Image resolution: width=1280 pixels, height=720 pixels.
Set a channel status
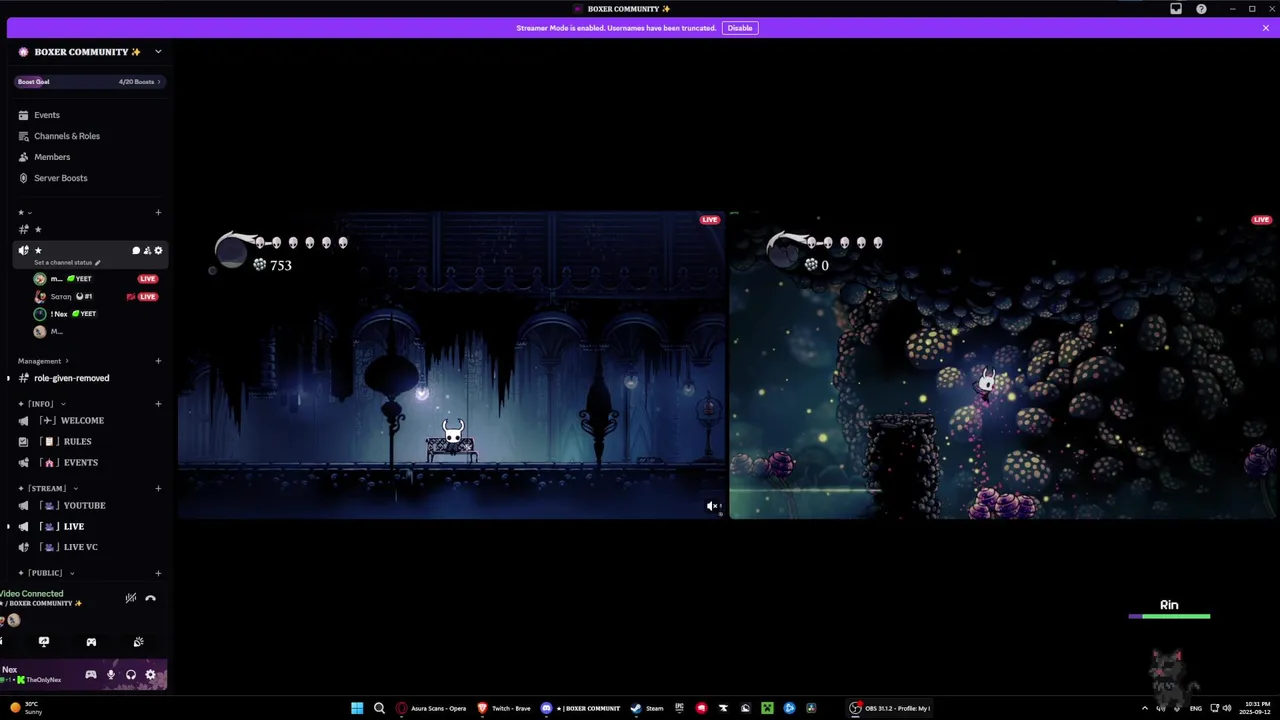pos(67,262)
